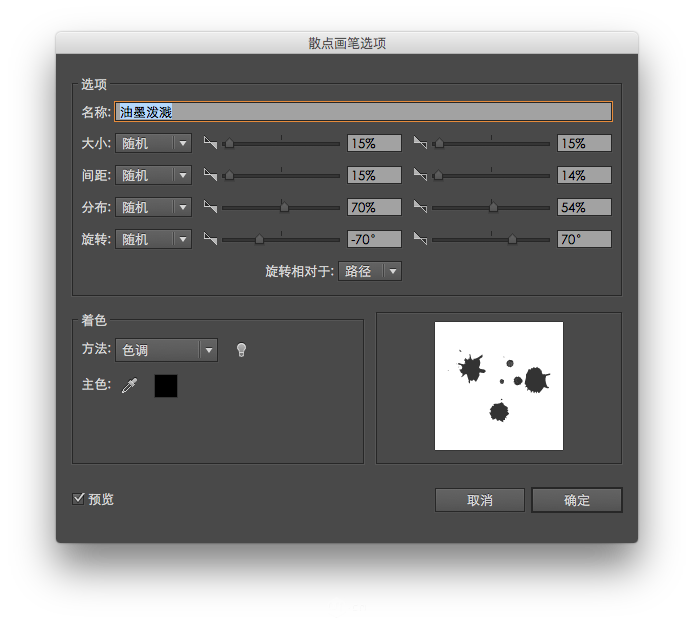Click the flip icon before 间距 maximum slider
694x623 pixels.
point(420,174)
